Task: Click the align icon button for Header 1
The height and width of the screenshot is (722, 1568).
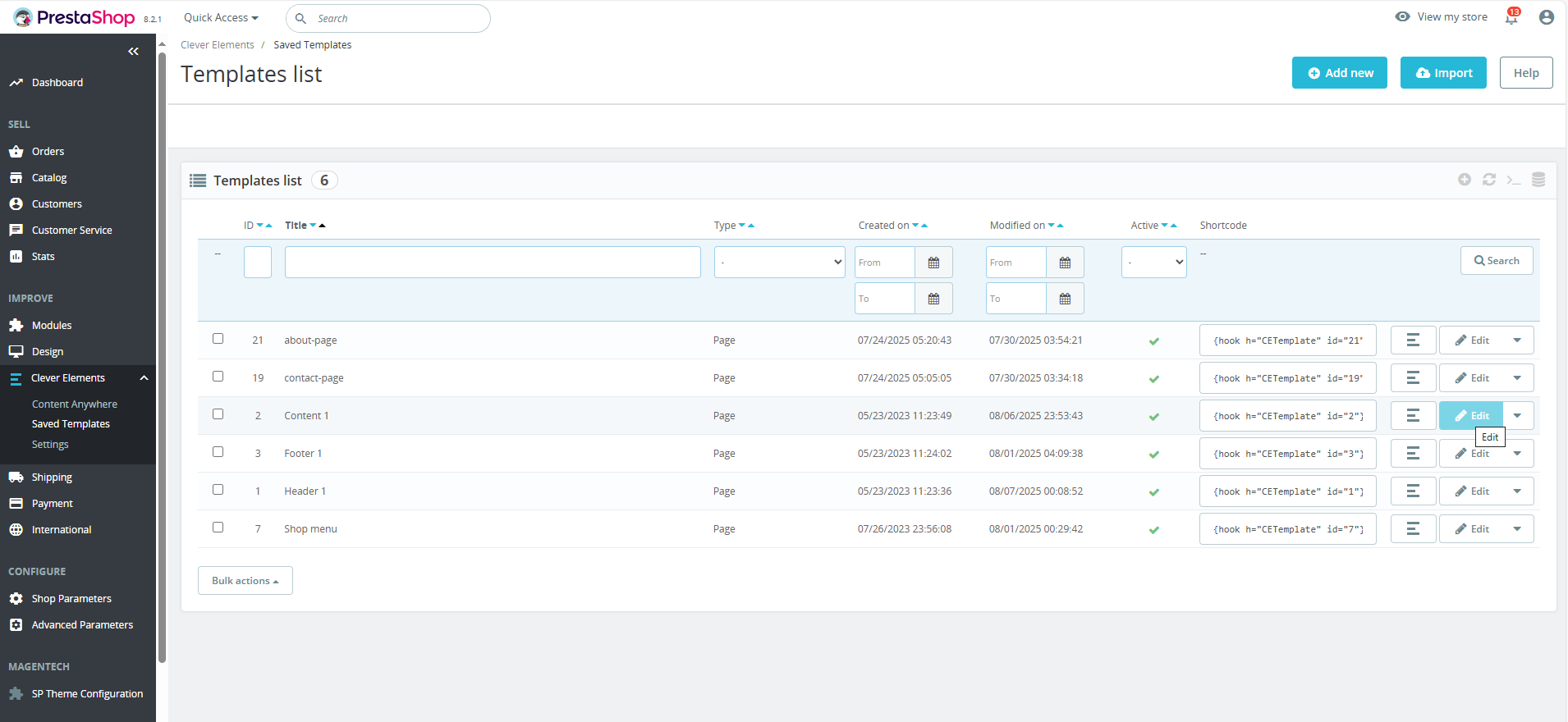Action: [1413, 491]
